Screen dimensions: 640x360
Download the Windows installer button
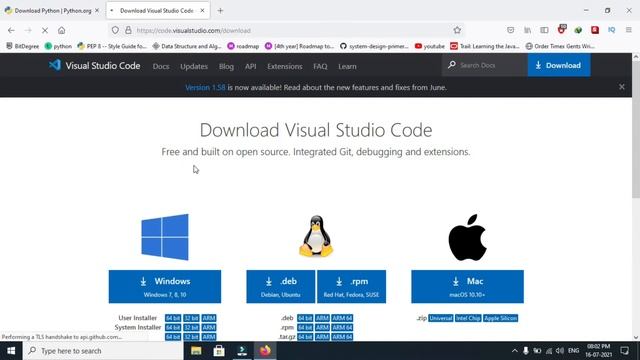point(165,287)
